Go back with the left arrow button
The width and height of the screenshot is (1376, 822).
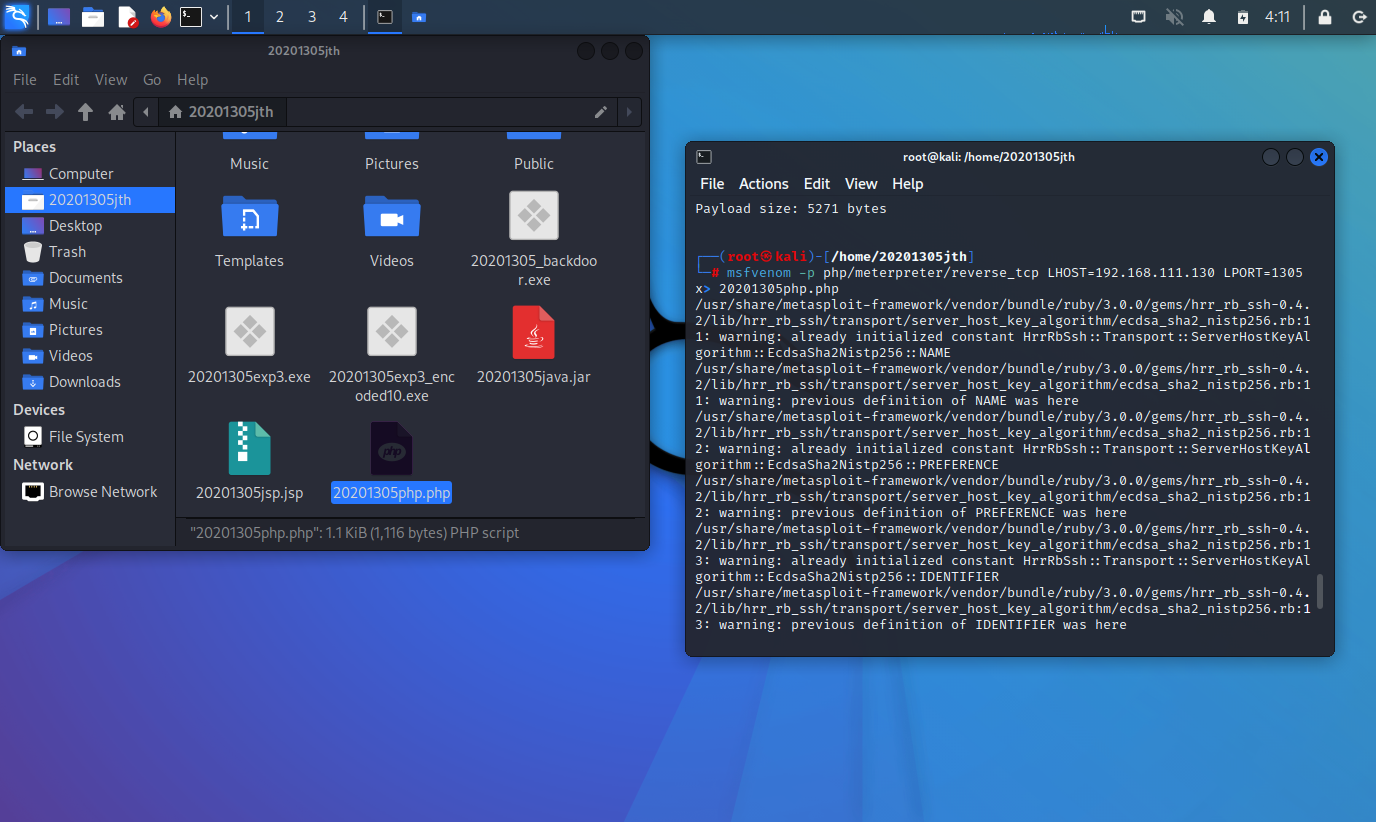[24, 112]
